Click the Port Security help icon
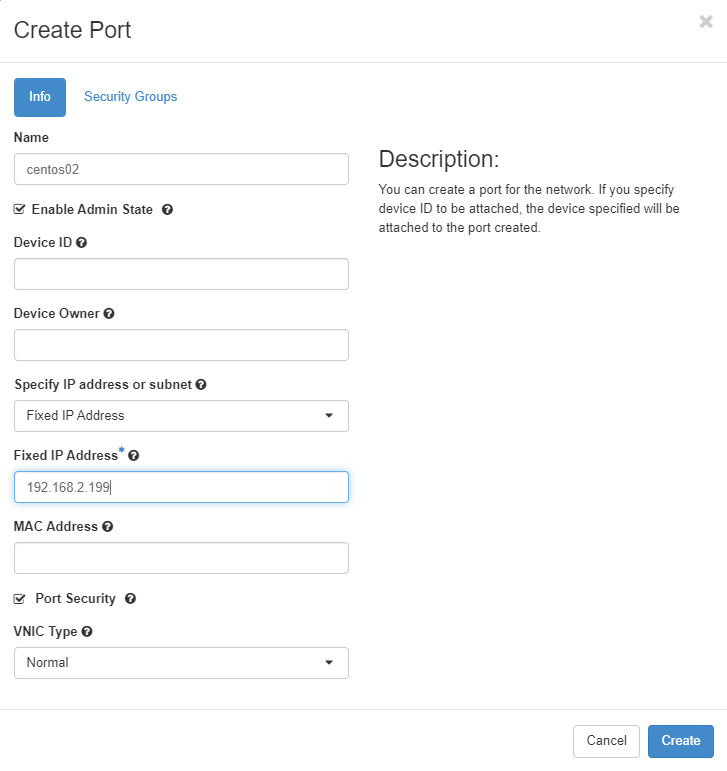This screenshot has height=771, width=727. coord(130,599)
